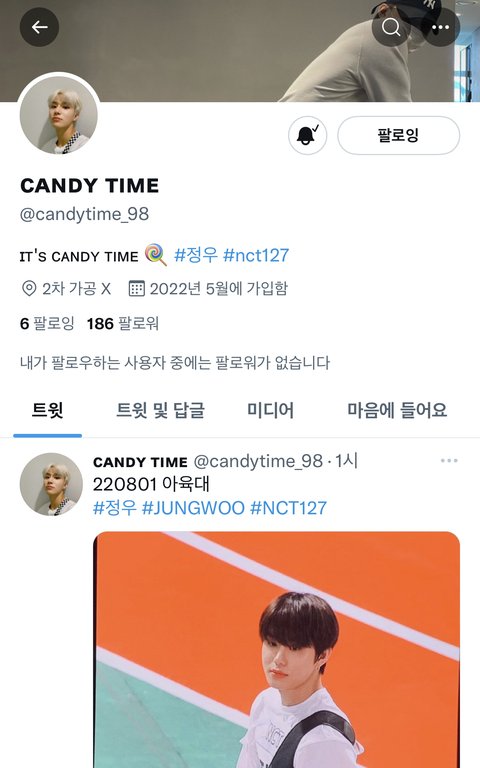Click the 팔로잉 button
Viewport: 480px width, 768px height.
398,135
